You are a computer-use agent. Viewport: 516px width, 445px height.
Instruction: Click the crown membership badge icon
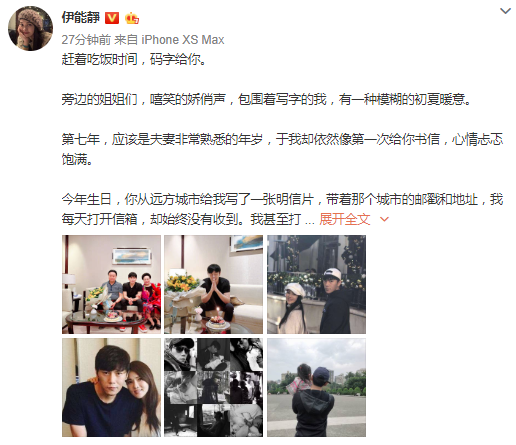[x=132, y=18]
